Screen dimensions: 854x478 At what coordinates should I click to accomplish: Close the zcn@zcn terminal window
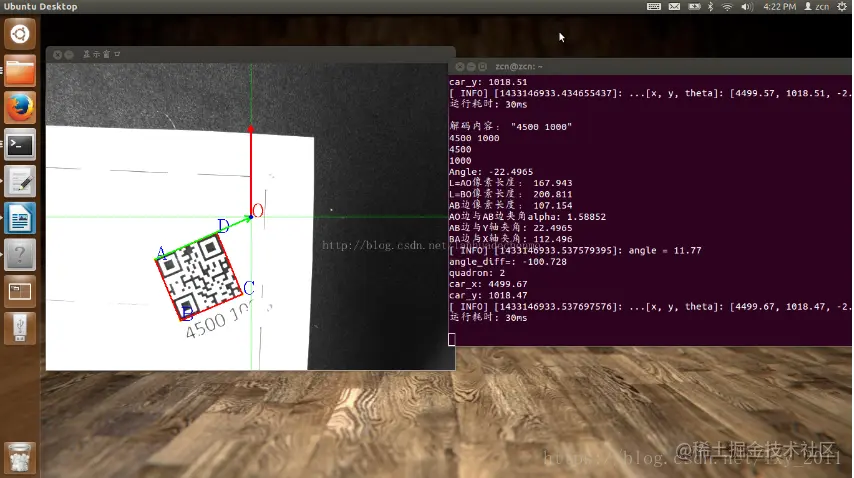tap(460, 66)
